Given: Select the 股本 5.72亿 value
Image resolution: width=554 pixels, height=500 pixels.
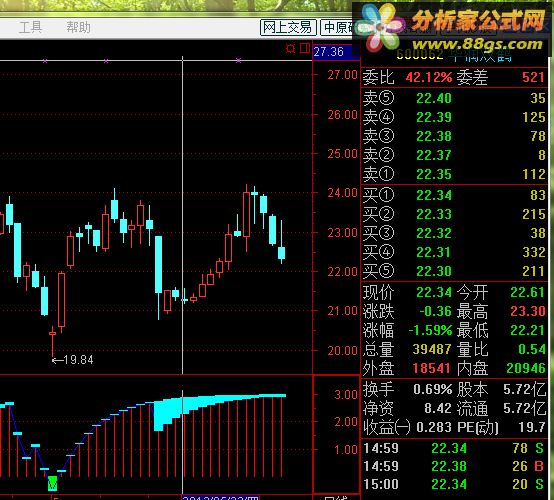Looking at the screenshot, I should tap(524, 390).
